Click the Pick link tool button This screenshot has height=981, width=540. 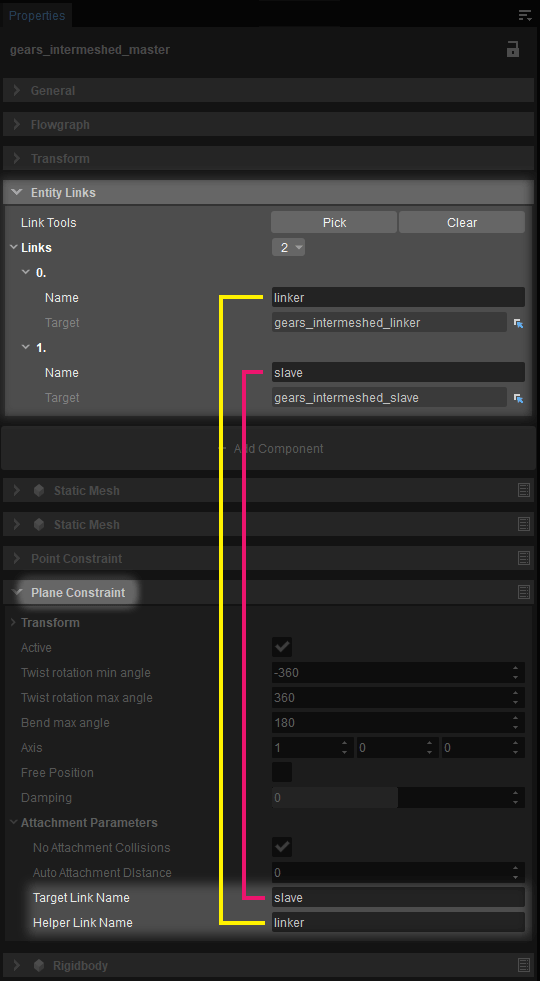[x=334, y=223]
